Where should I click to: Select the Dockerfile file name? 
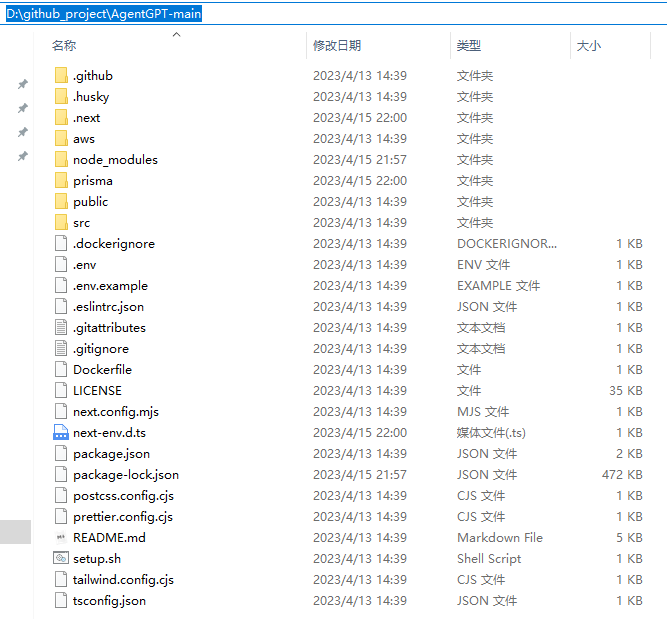tap(103, 369)
